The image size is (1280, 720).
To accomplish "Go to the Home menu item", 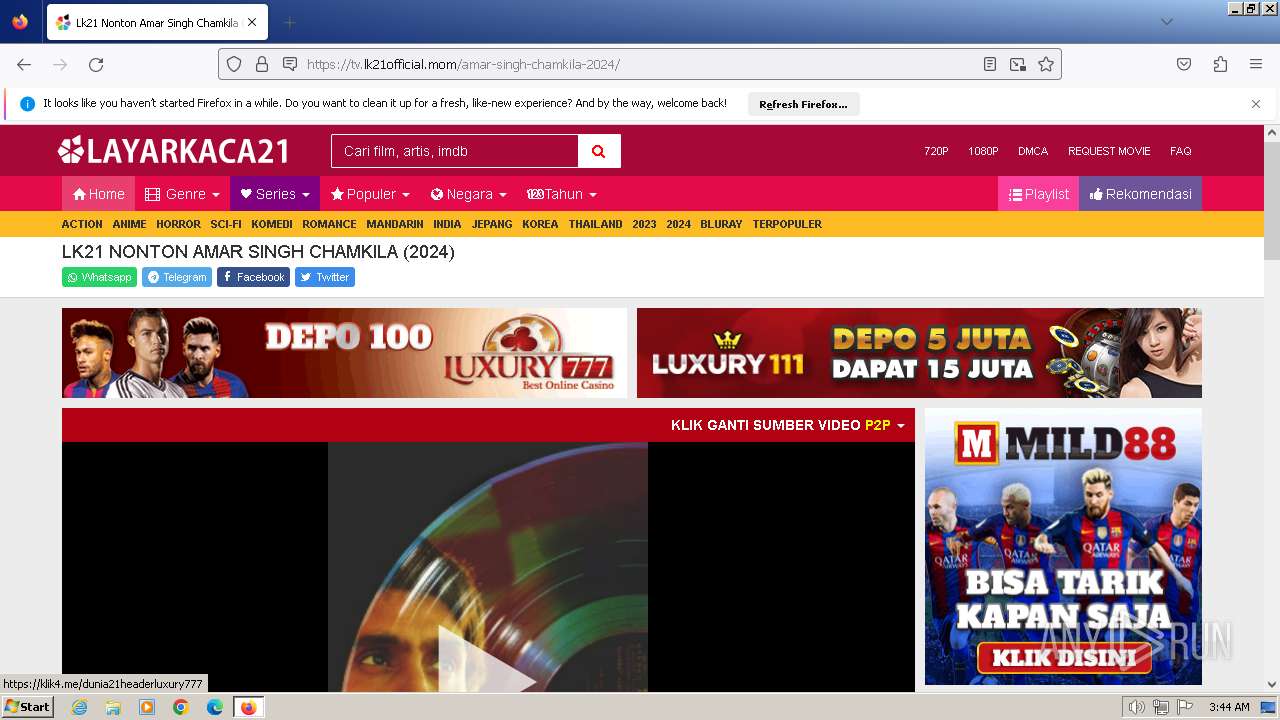I will [x=98, y=194].
